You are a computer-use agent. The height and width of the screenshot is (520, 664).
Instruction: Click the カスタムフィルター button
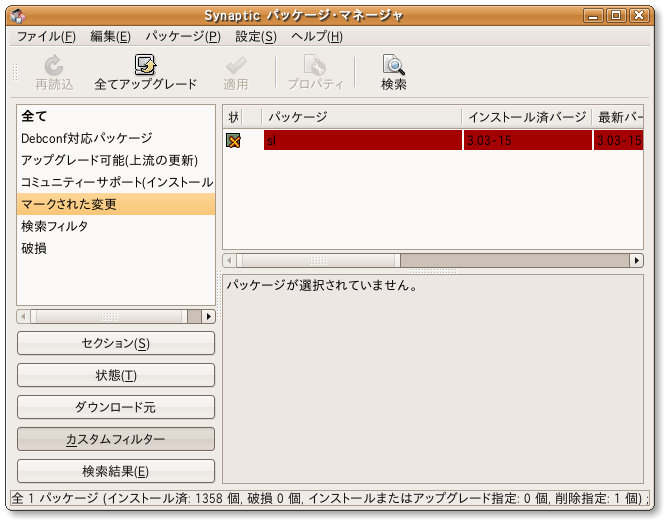coord(116,439)
